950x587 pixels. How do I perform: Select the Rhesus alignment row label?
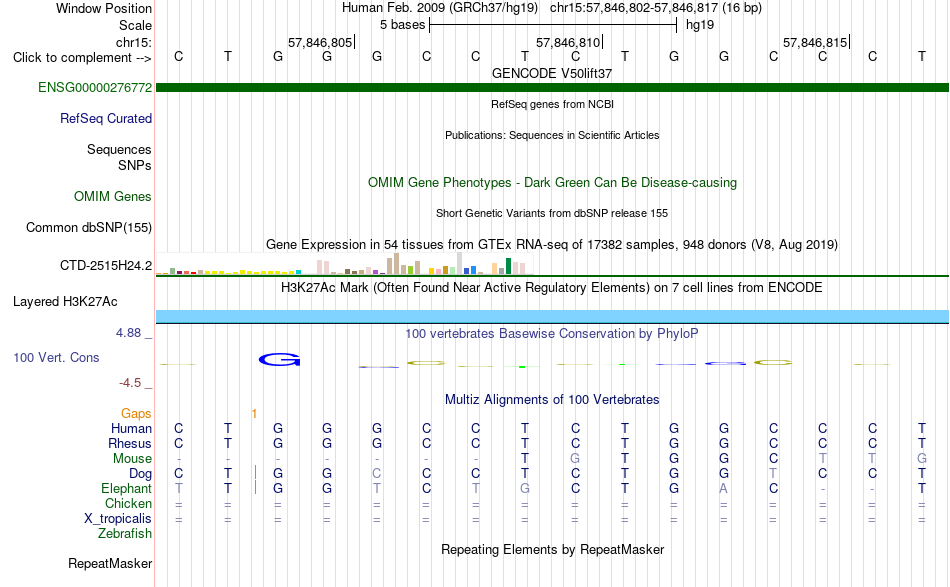(130, 443)
